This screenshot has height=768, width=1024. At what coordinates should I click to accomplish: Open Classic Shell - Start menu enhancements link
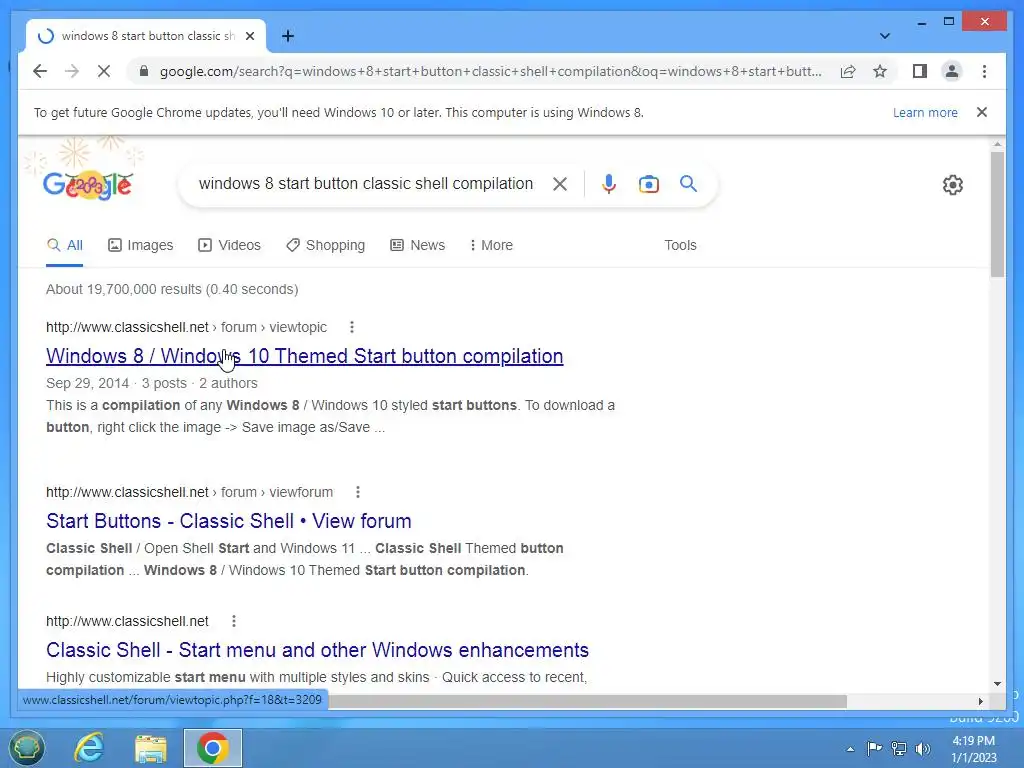point(317,650)
